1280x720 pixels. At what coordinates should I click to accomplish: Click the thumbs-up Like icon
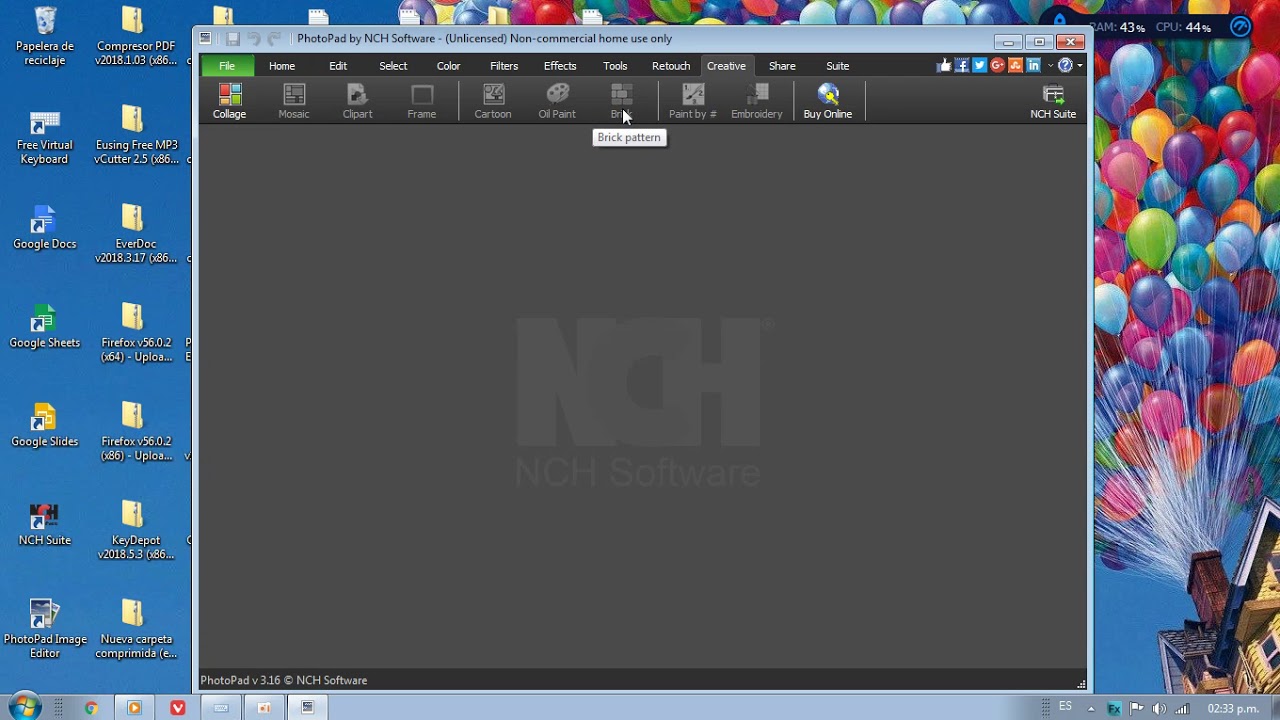pos(943,65)
